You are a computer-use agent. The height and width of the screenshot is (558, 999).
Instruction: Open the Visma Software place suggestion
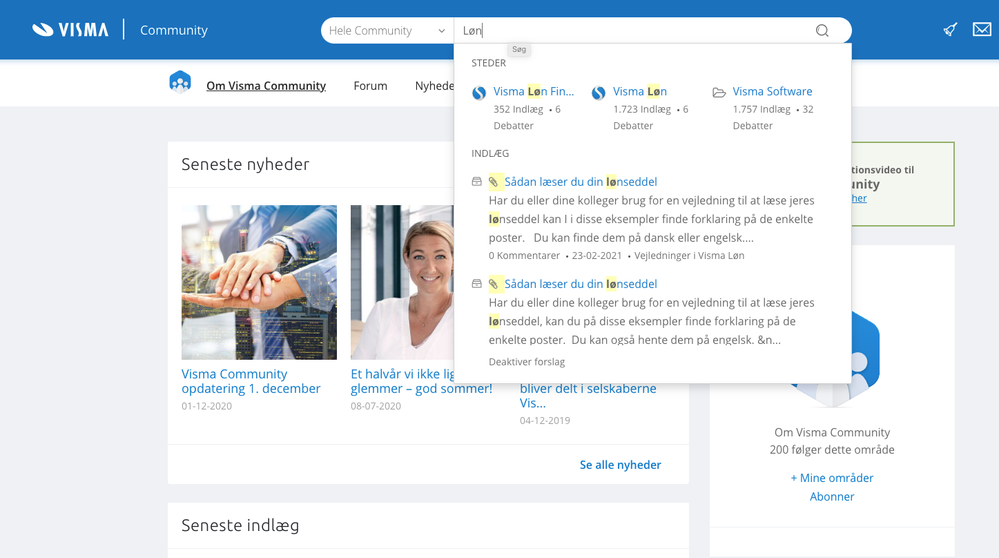[772, 91]
